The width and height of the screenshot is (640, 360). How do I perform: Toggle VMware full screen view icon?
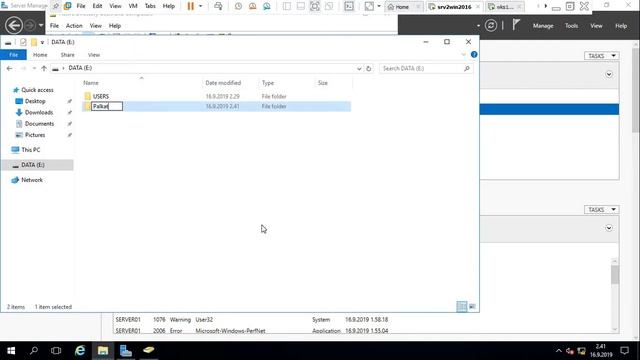(315, 6)
